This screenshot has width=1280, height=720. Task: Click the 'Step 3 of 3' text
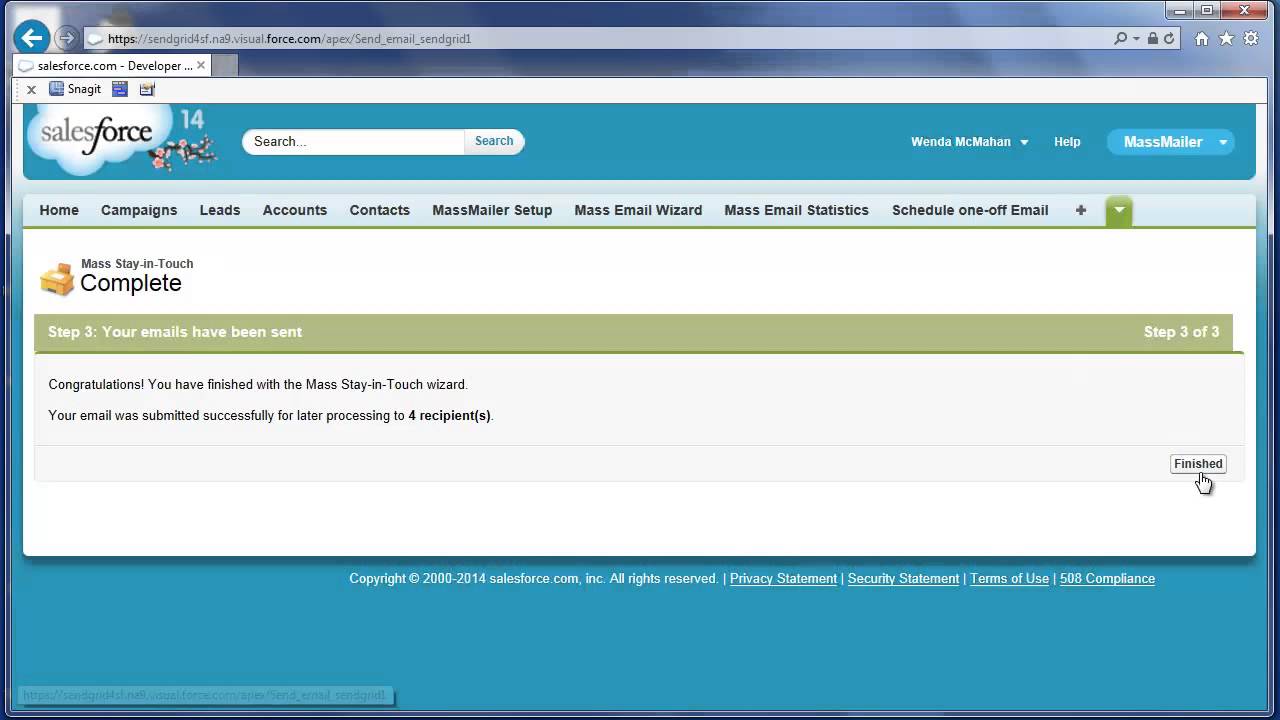[1181, 332]
